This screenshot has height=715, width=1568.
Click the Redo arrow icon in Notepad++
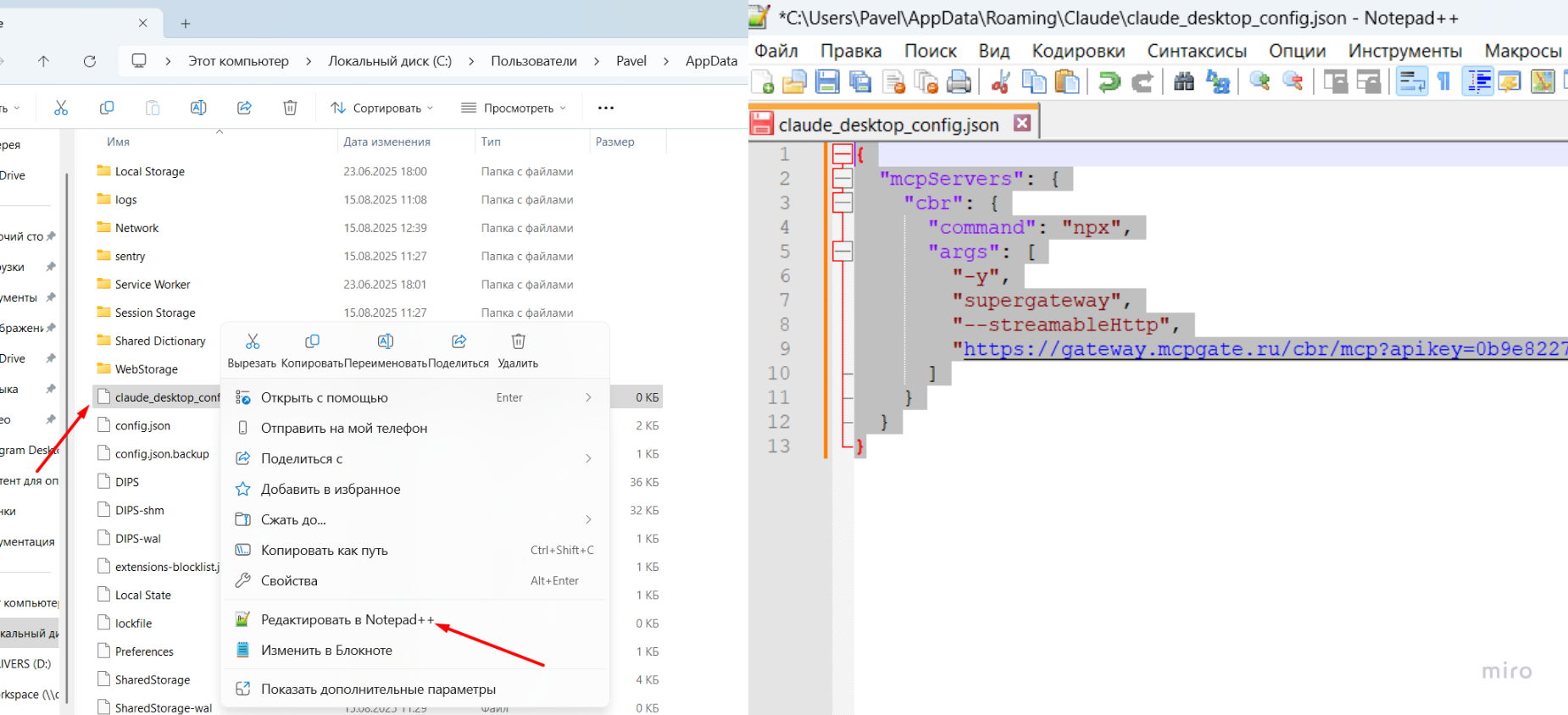point(1142,82)
